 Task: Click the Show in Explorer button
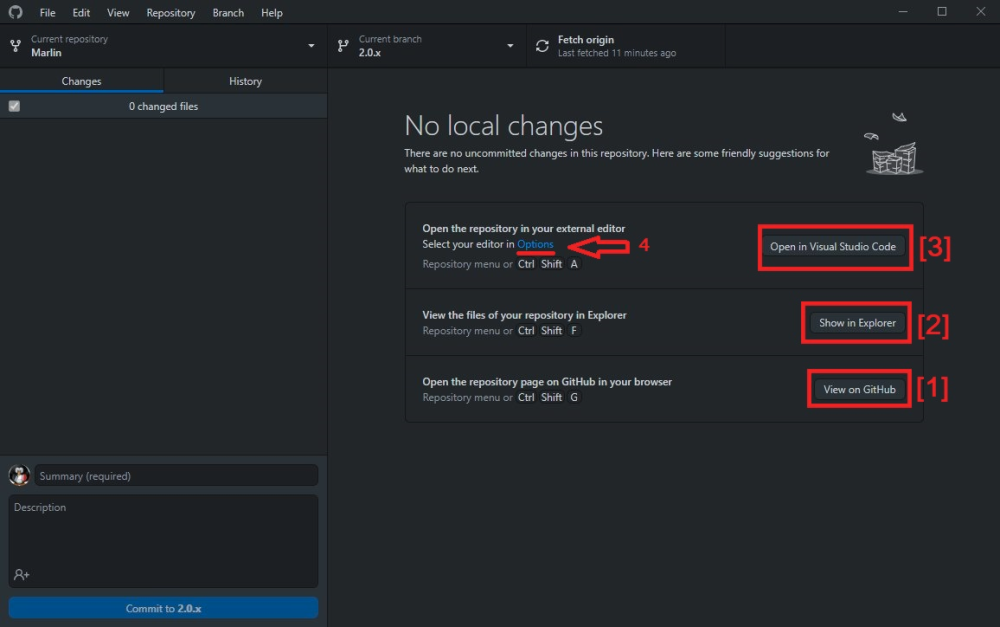(857, 323)
